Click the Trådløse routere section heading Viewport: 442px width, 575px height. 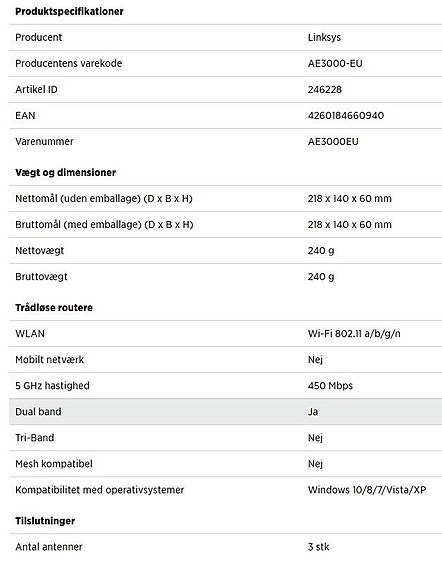54,307
